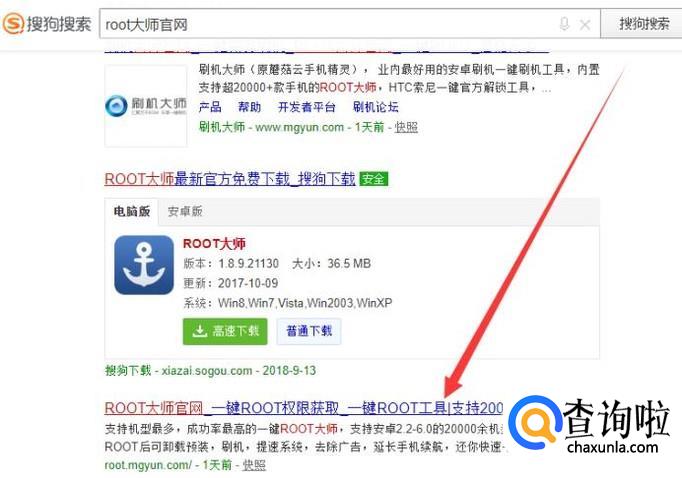Click the 搜狗下载 - xiazai.sogou.com source text
The width and height of the screenshot is (682, 478).
click(210, 371)
